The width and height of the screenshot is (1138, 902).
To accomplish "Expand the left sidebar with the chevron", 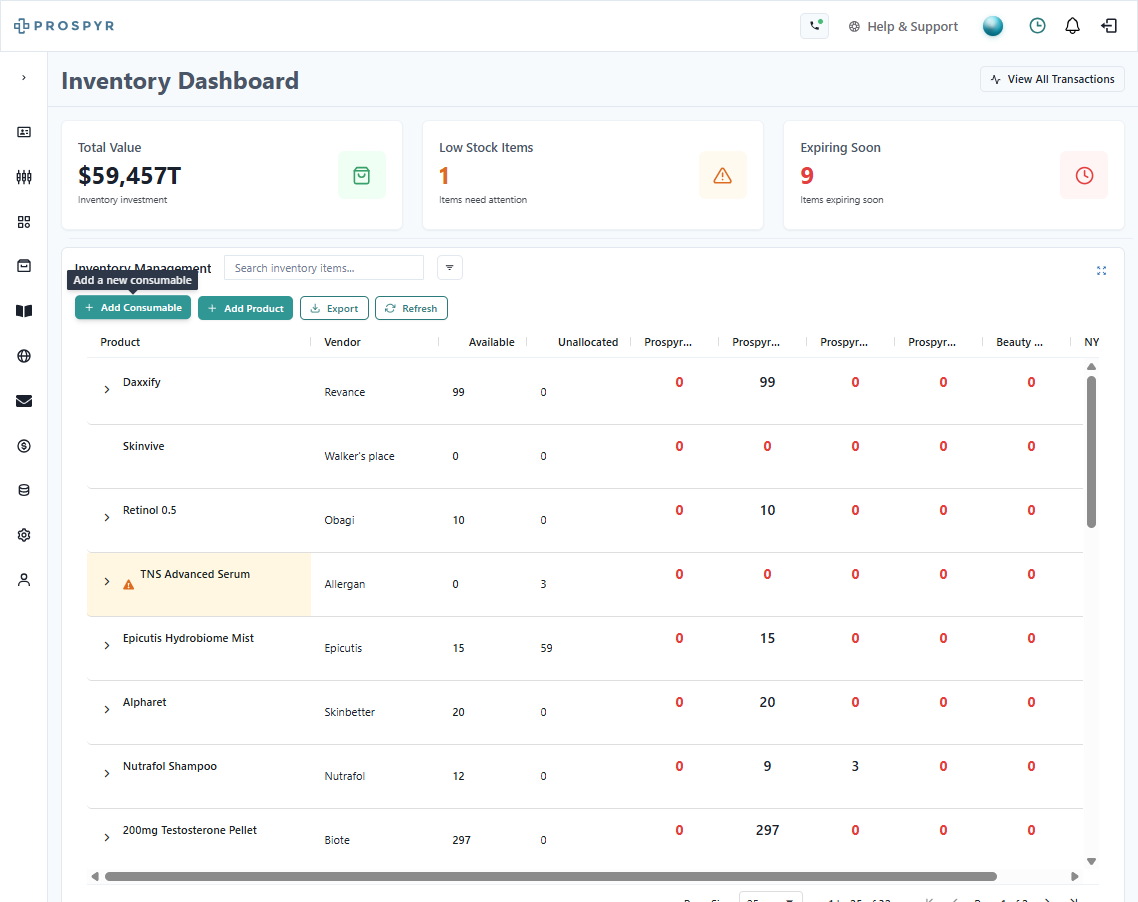I will point(24,78).
